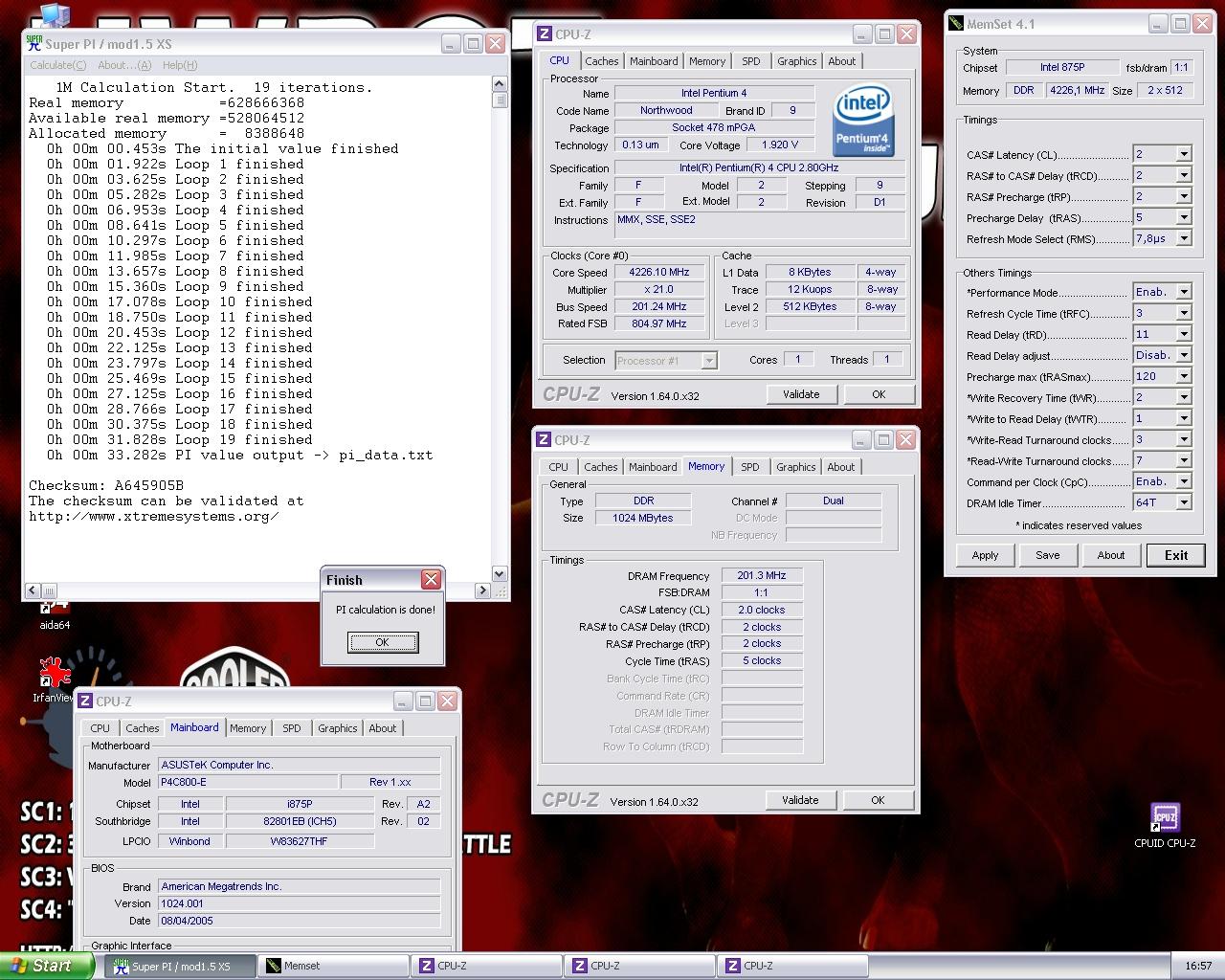Image resolution: width=1225 pixels, height=980 pixels.
Task: Click Validate in the top CPU-Z window
Action: click(801, 394)
